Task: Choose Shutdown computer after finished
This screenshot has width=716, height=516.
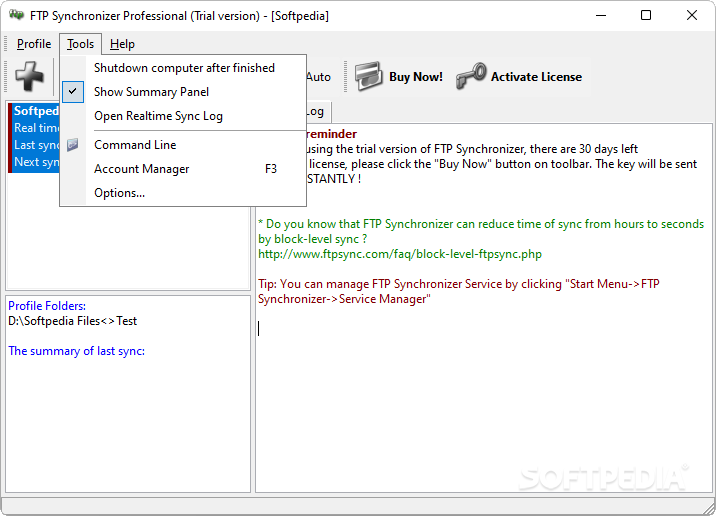Action: pos(183,68)
